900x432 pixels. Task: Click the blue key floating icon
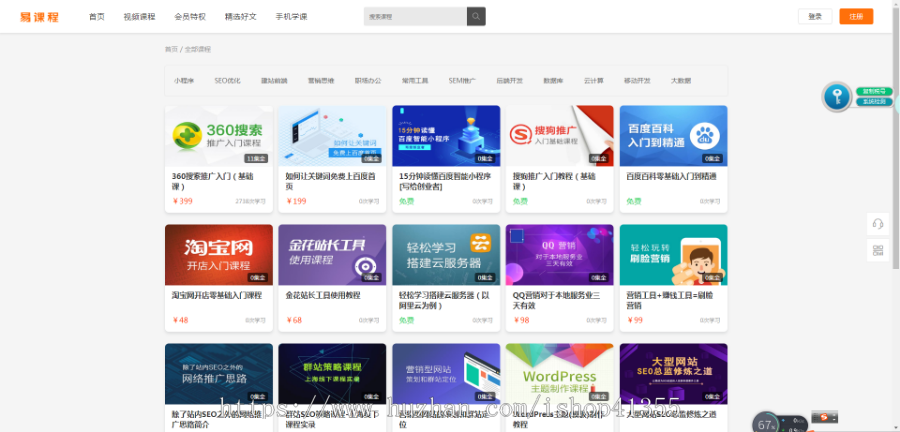coord(836,96)
